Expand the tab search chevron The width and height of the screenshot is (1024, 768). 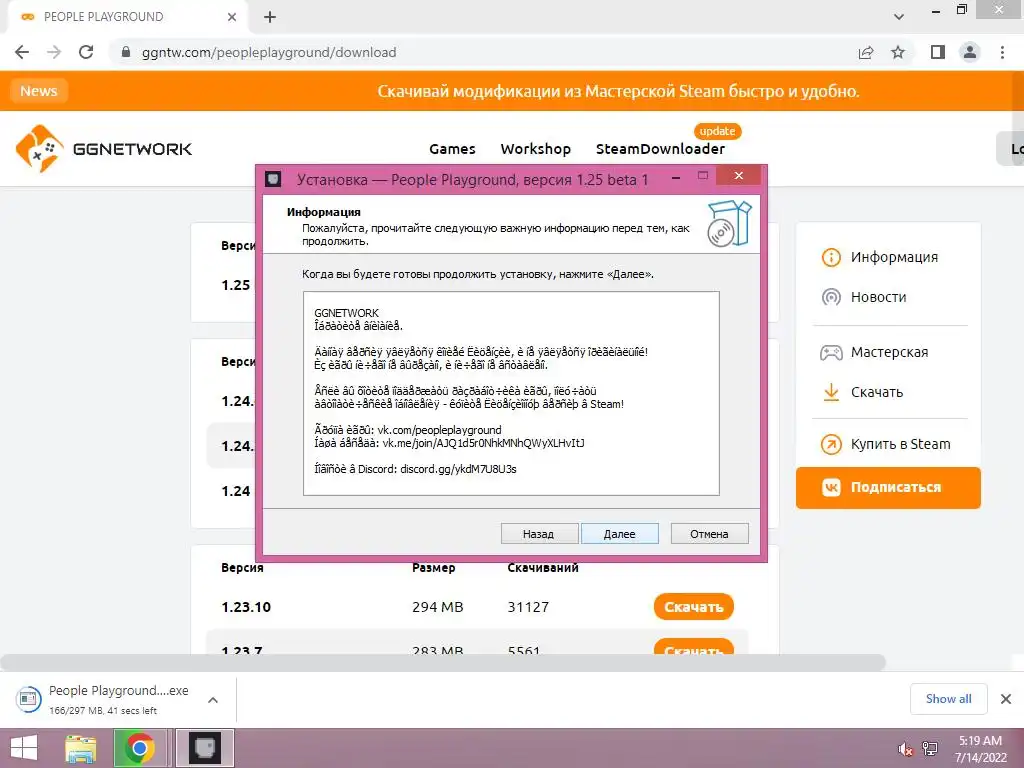pyautogui.click(x=899, y=17)
